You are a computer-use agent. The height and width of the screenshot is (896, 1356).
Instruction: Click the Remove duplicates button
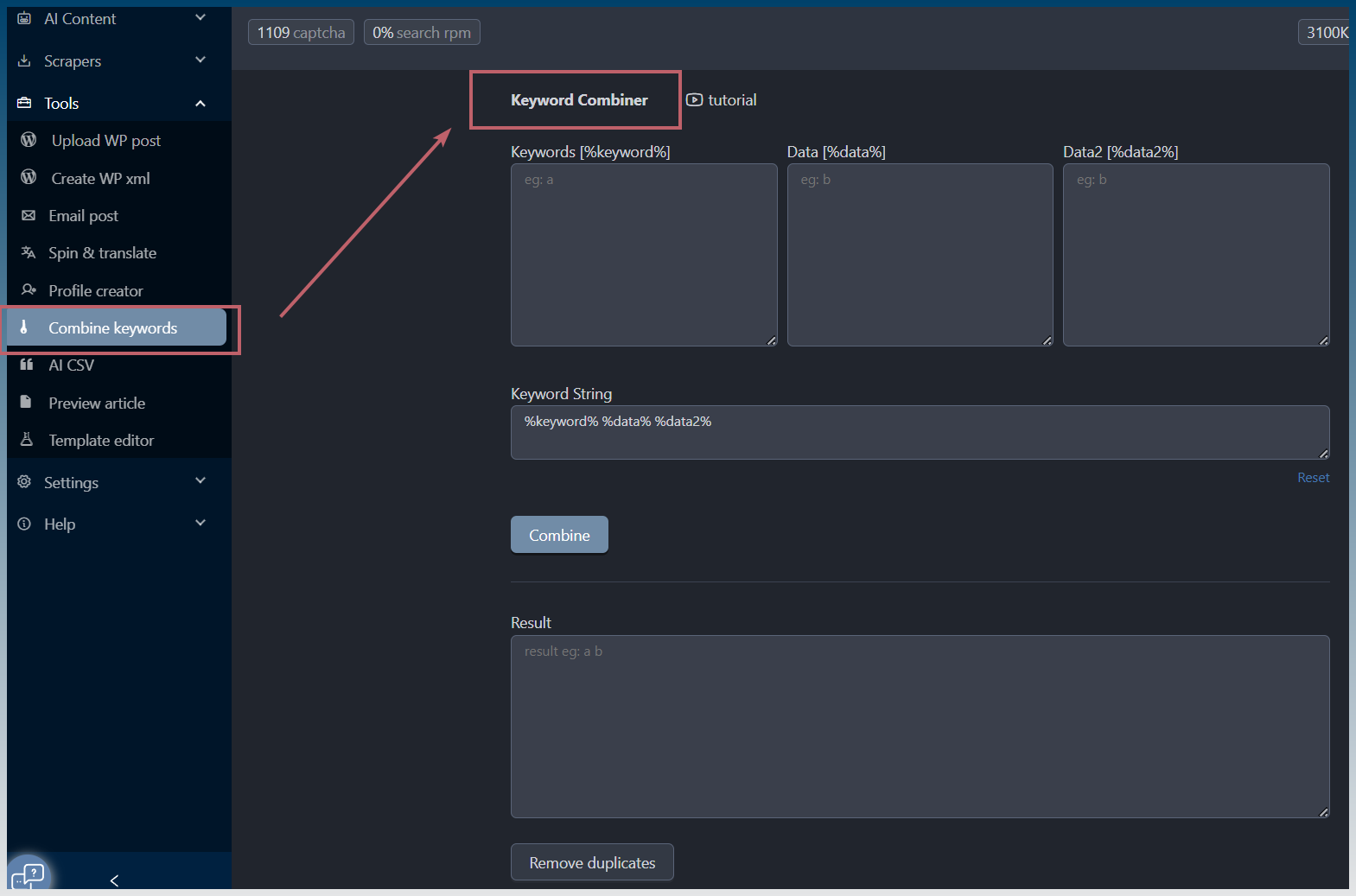point(592,862)
